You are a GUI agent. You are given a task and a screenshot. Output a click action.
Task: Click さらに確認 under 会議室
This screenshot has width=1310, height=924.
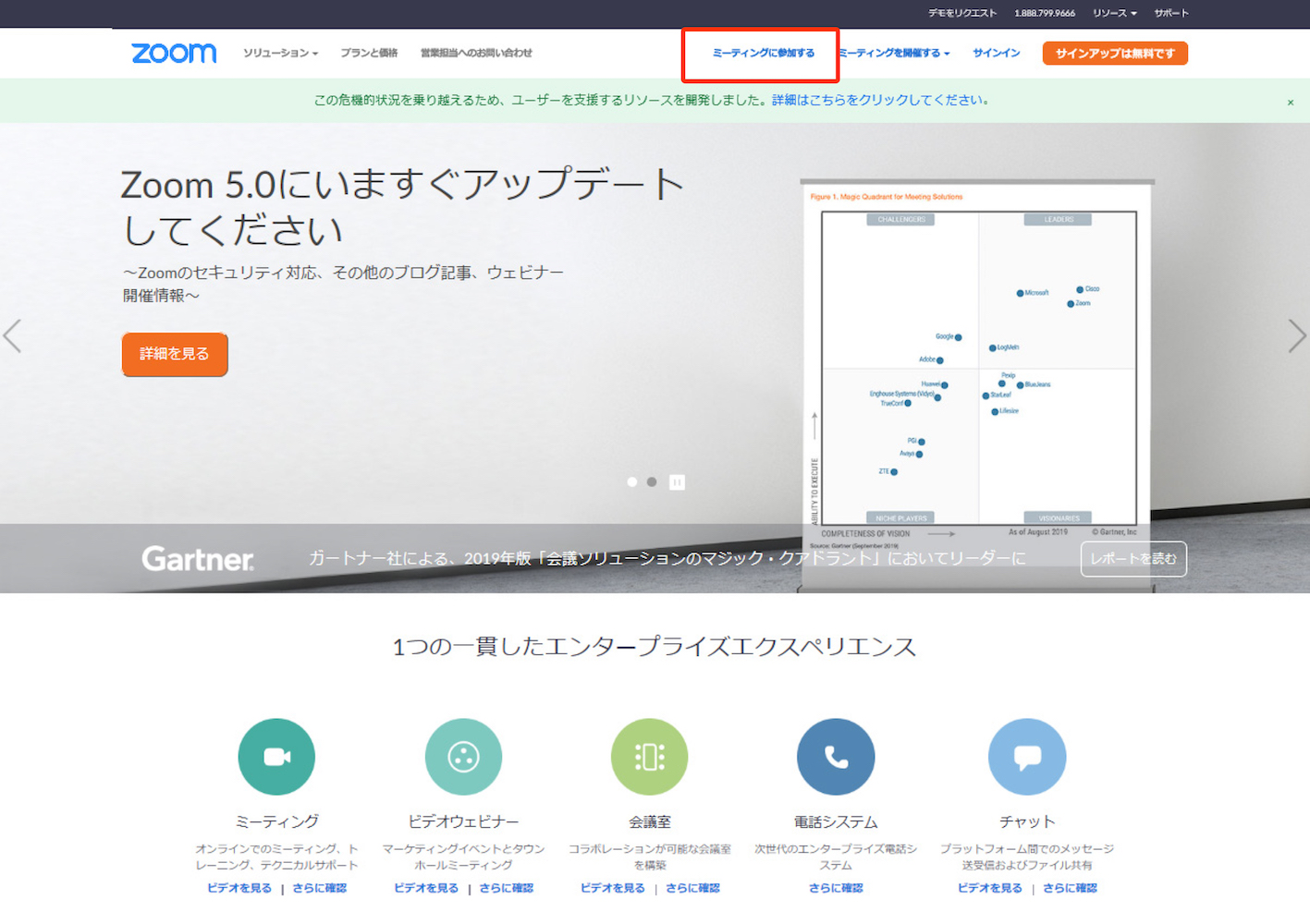(x=693, y=888)
